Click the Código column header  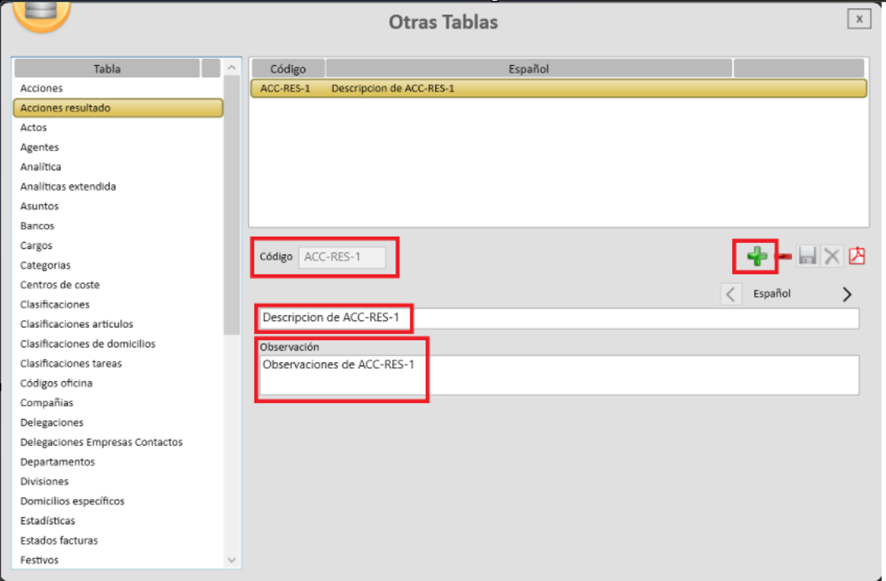(287, 69)
